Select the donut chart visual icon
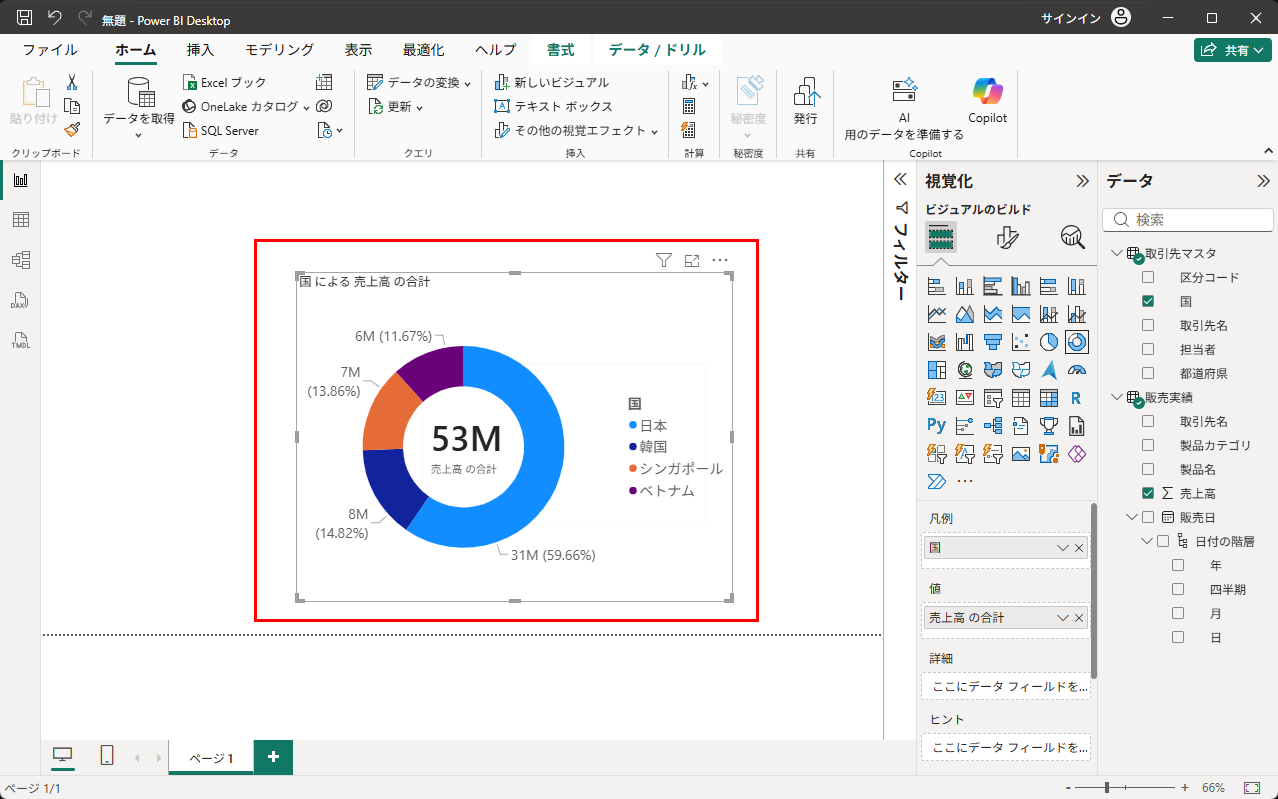Viewport: 1278px width, 799px height. click(x=1076, y=342)
